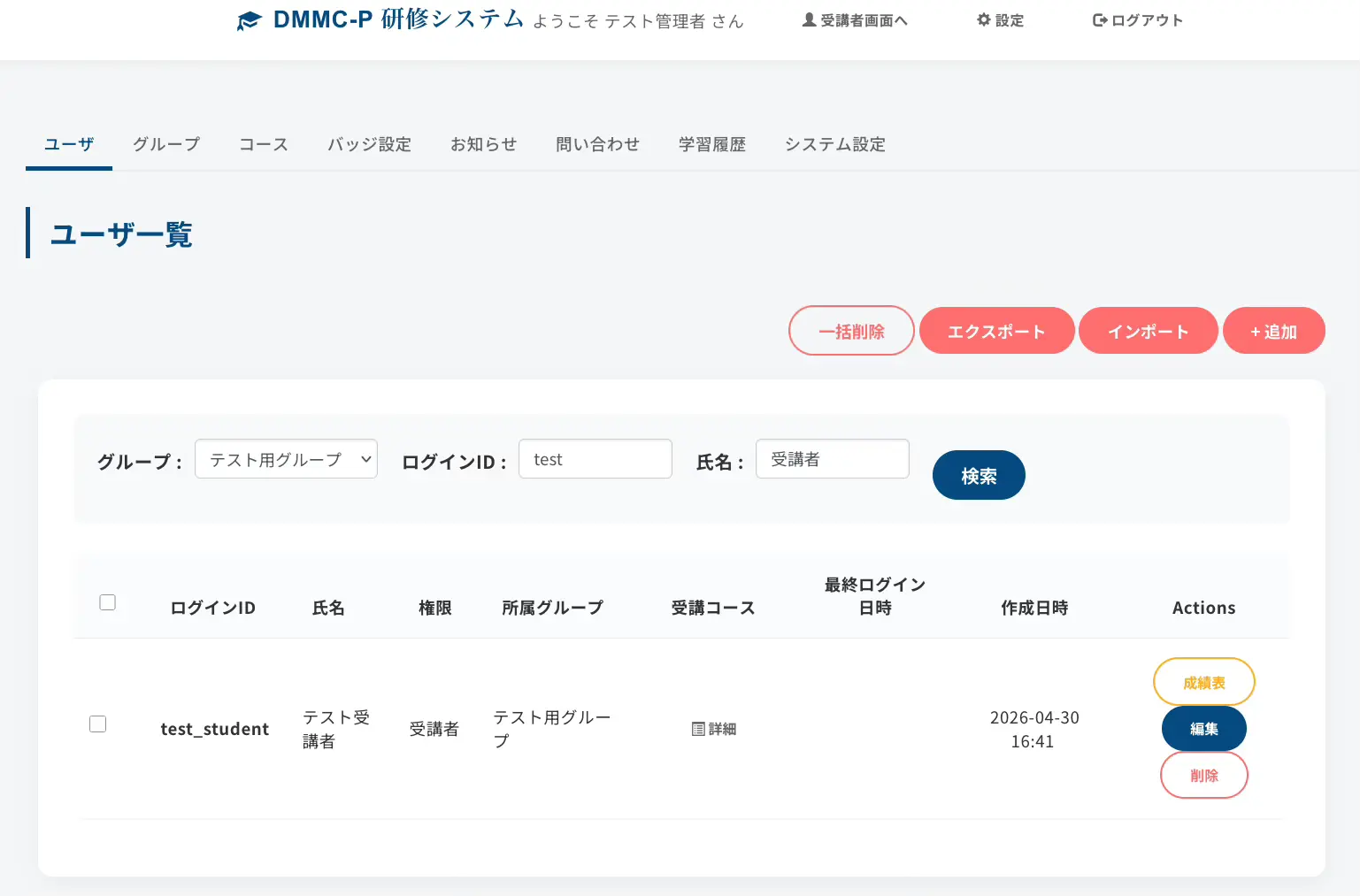Check the box for test_student row
1360x896 pixels.
click(98, 724)
